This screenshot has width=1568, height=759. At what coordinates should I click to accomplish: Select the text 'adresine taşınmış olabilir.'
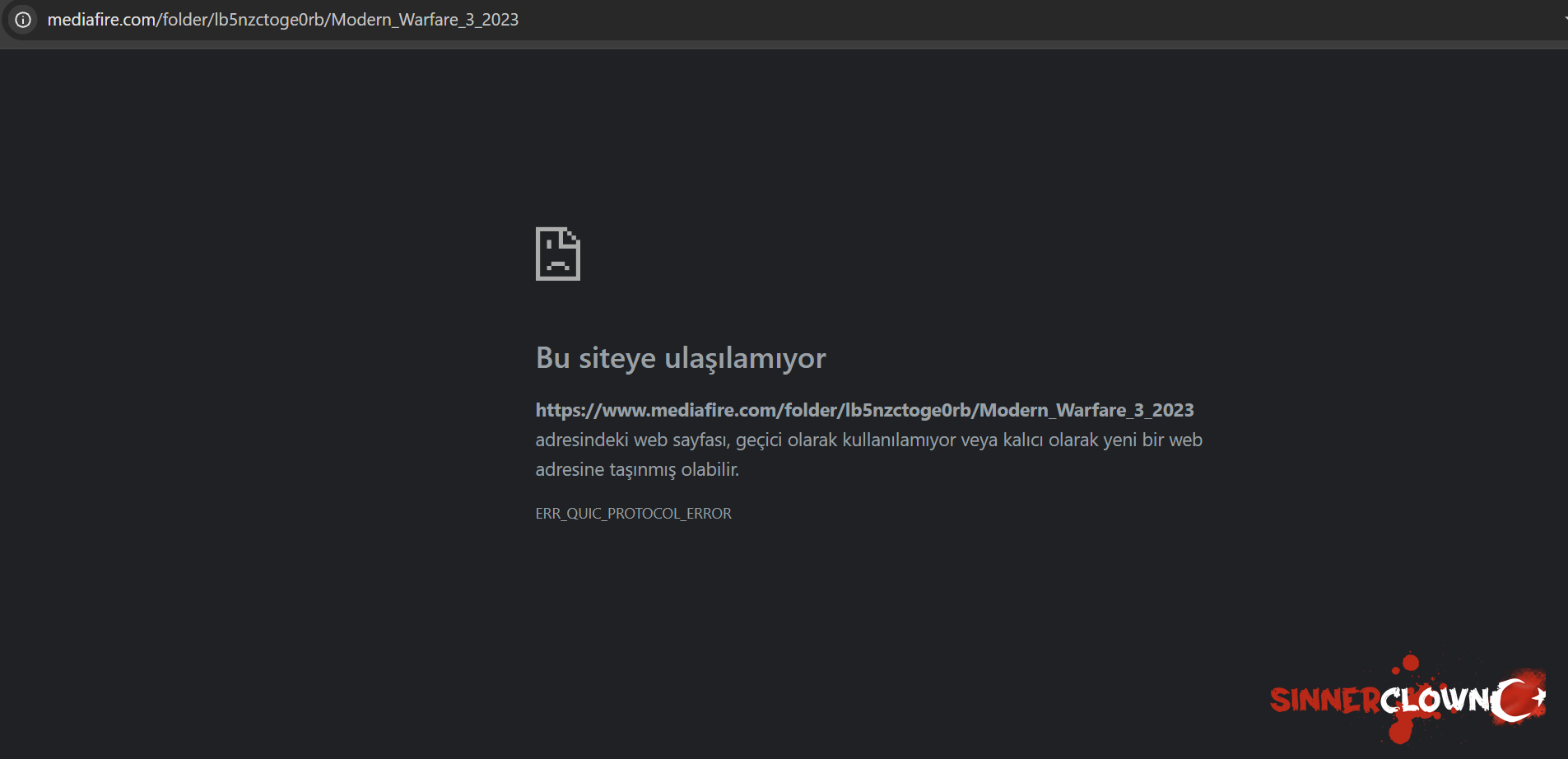(x=637, y=470)
